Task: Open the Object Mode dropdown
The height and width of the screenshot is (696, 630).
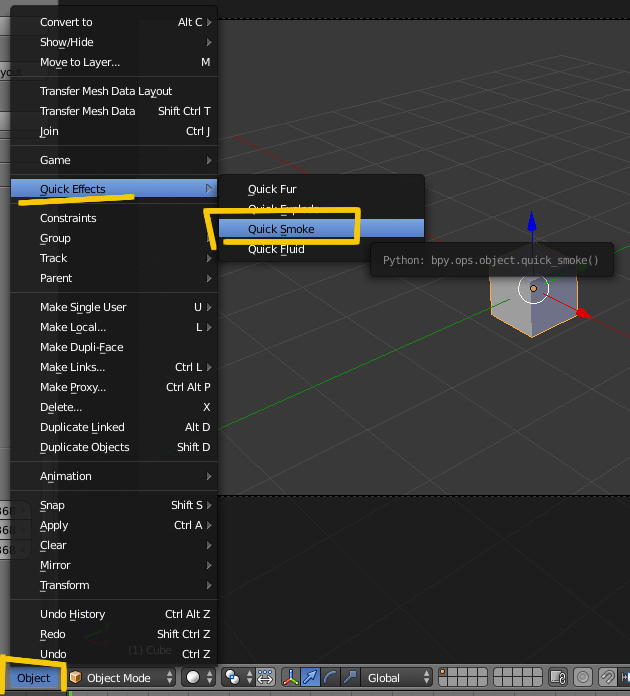Action: point(121,677)
